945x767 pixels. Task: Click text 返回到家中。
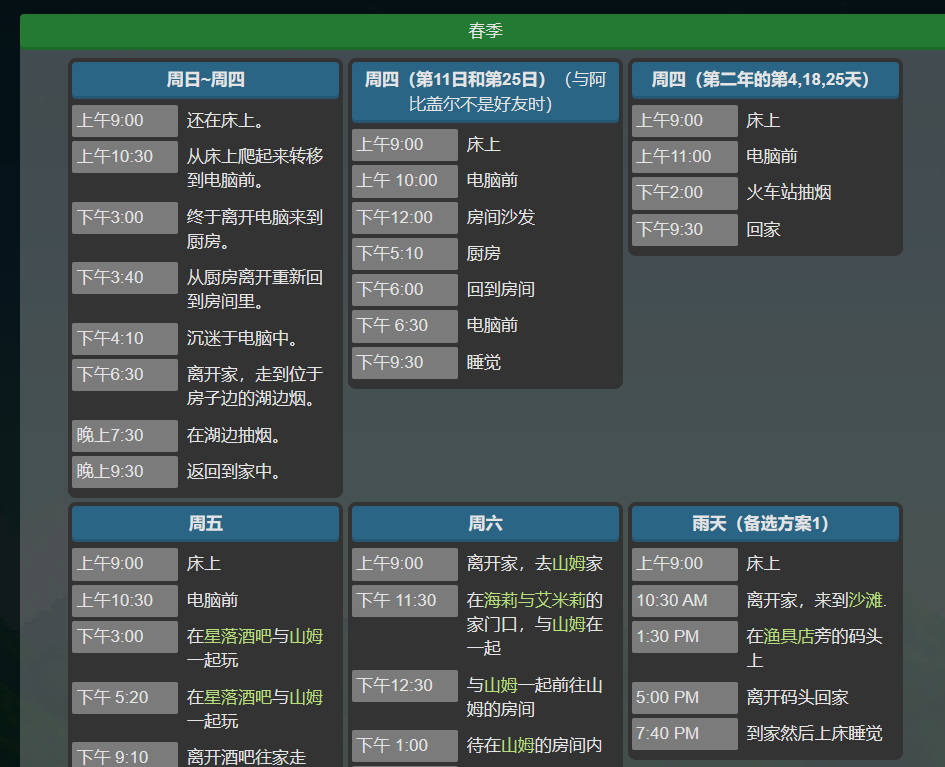click(234, 472)
